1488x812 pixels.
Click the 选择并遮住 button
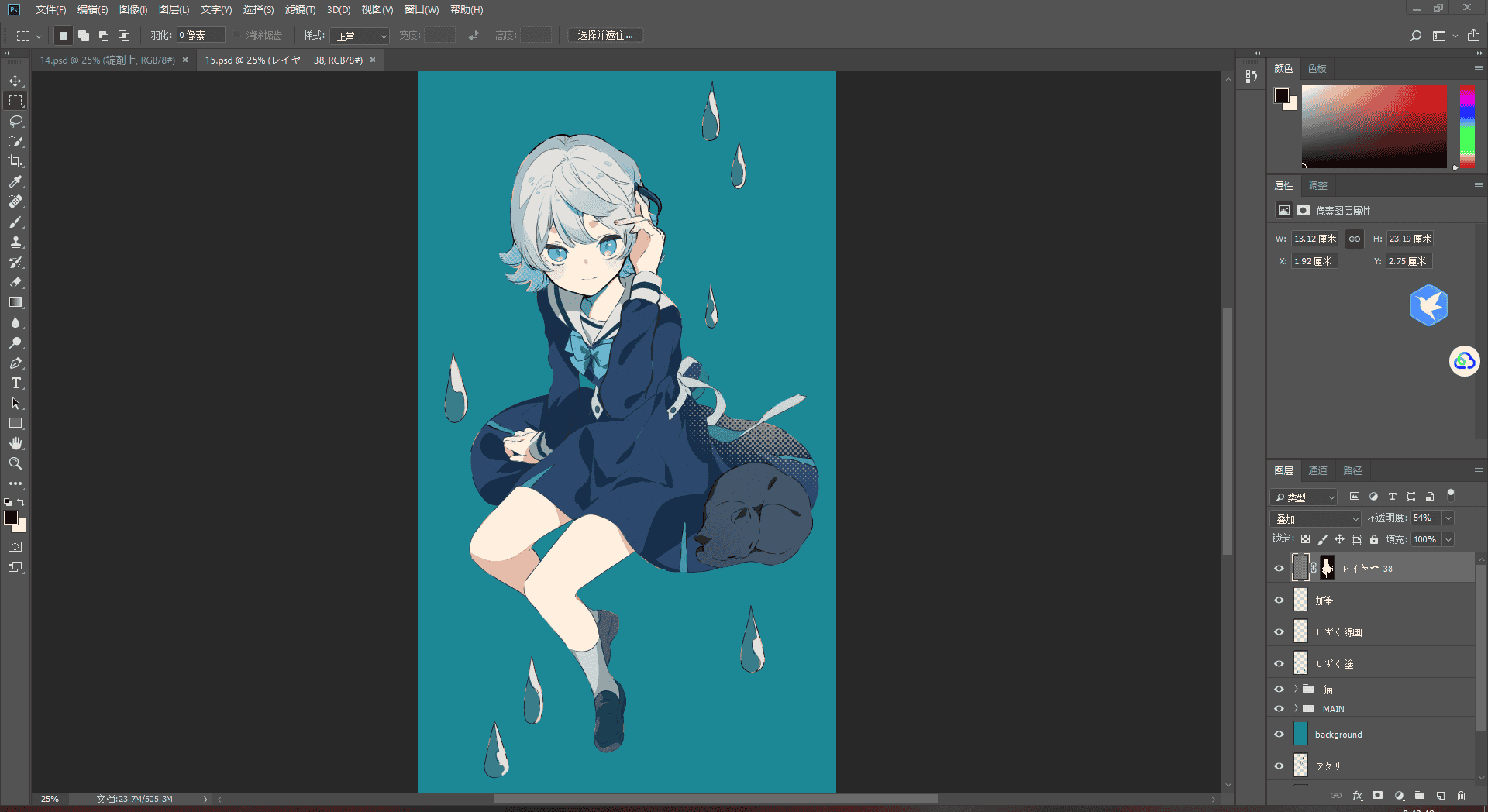(x=605, y=36)
